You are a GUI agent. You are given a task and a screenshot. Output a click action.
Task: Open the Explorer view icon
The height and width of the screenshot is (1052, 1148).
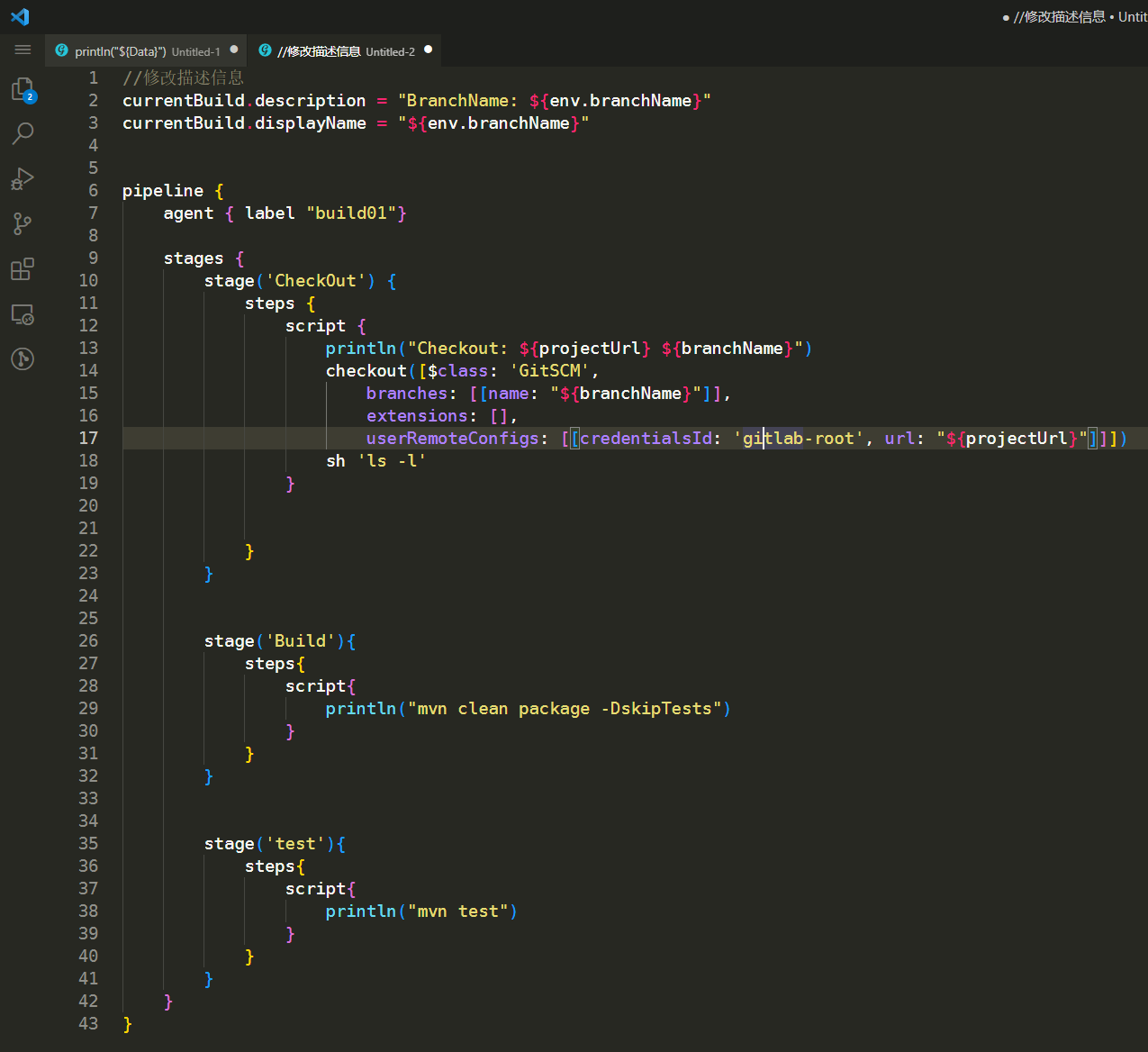click(x=23, y=89)
